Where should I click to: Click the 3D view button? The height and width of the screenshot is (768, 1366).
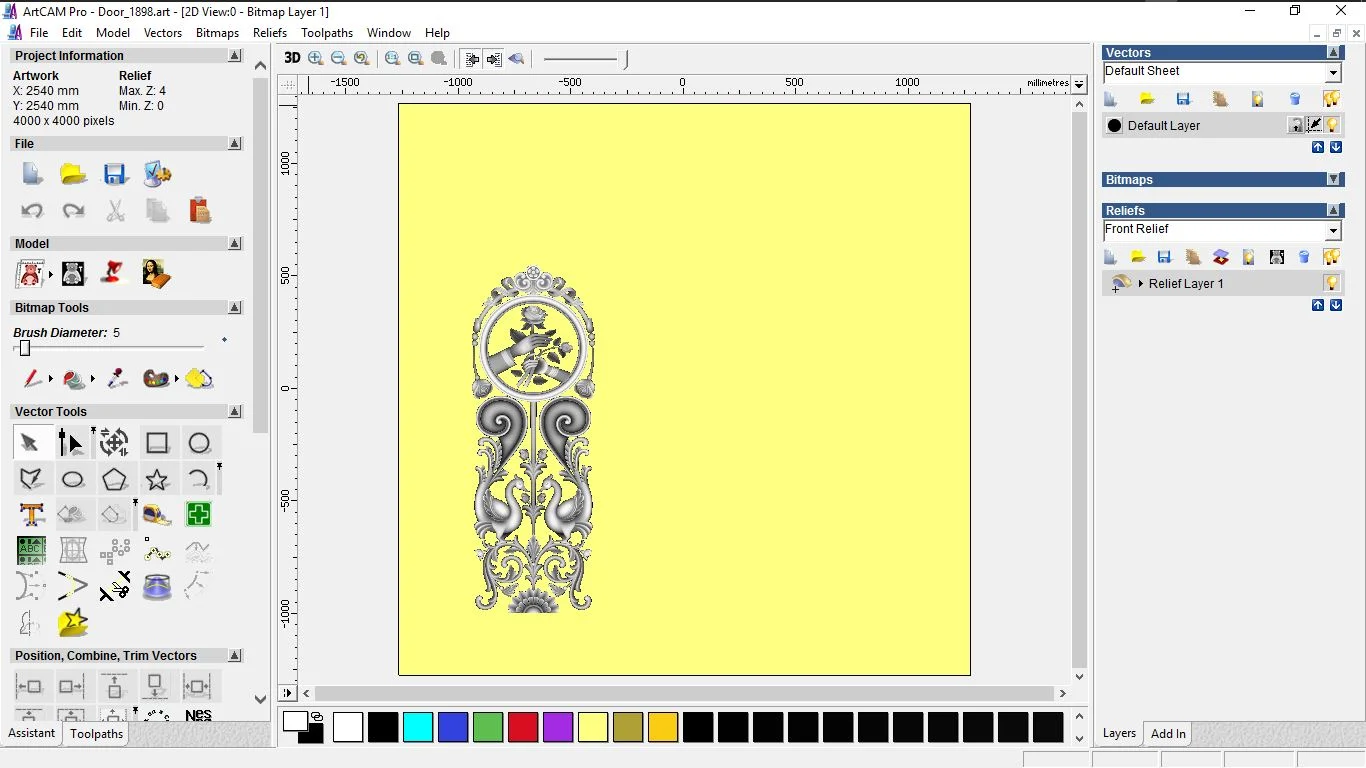pyautogui.click(x=292, y=58)
